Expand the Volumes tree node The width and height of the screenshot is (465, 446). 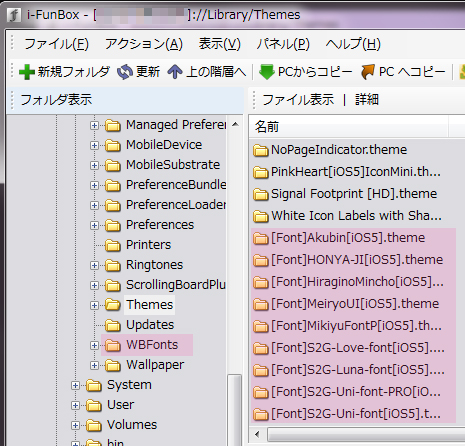(x=75, y=425)
